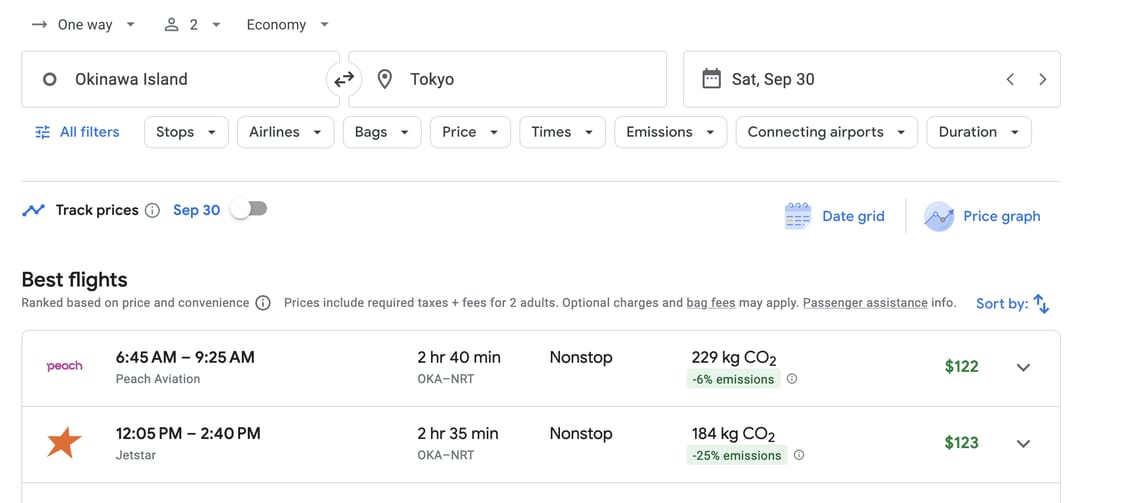Open the Airlines filter
The width and height of the screenshot is (1128, 503).
coord(285,132)
